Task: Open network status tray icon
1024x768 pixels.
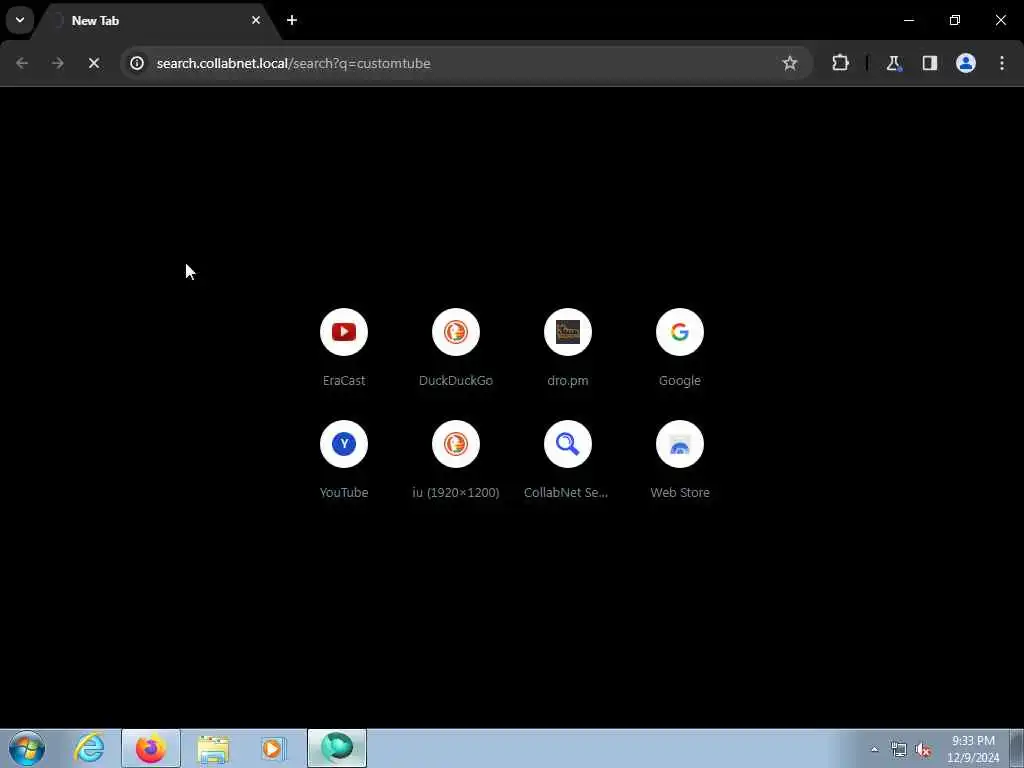Action: [899, 750]
